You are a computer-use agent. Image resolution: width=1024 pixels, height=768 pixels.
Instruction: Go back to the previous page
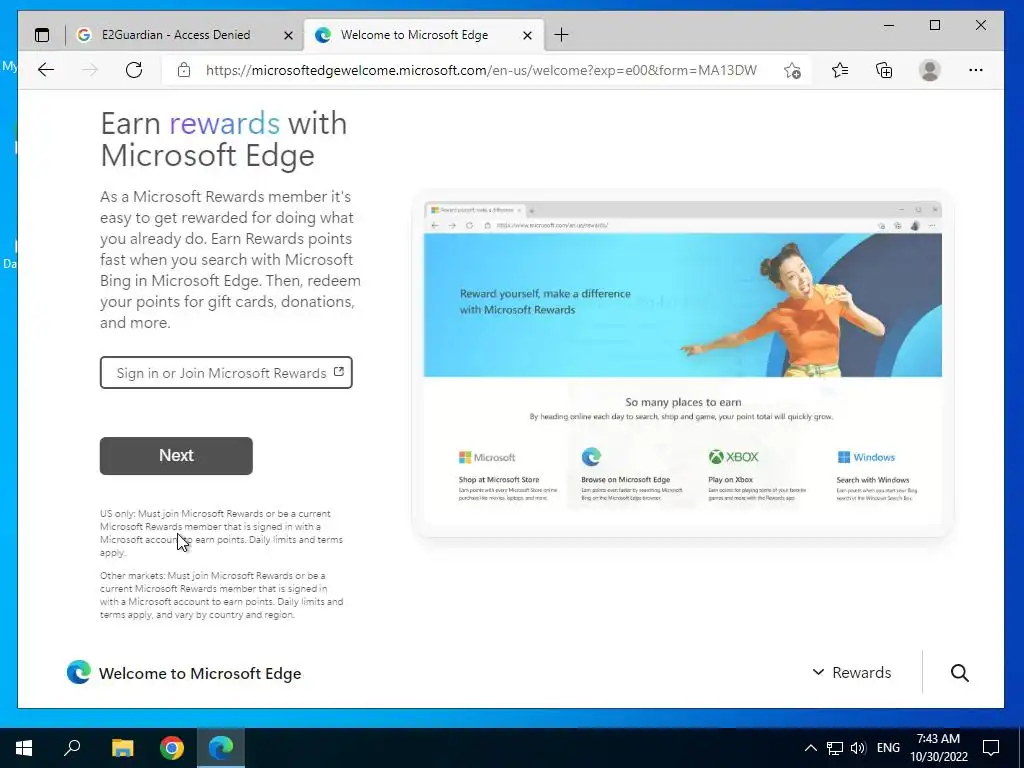[x=46, y=70]
